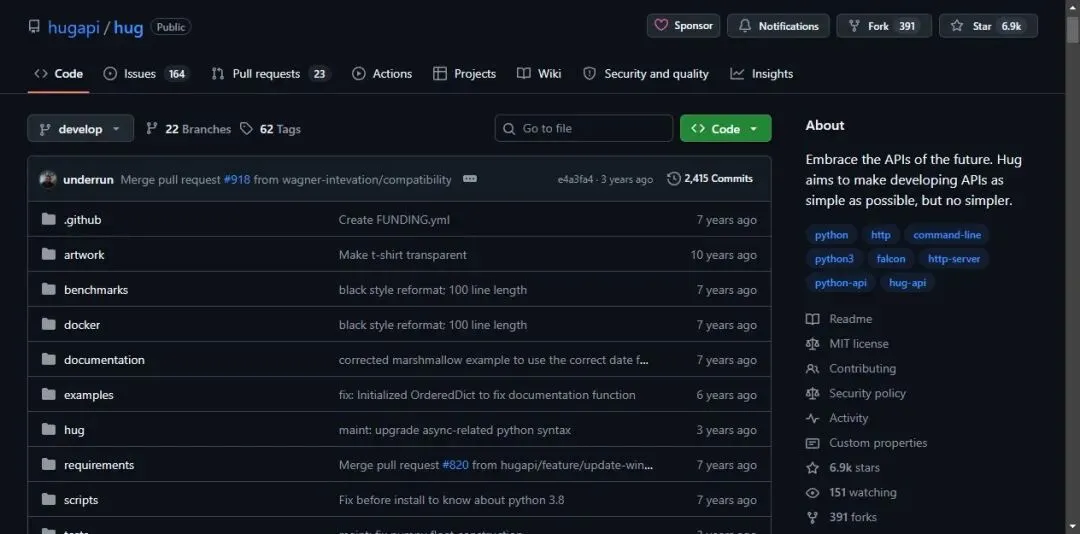The width and height of the screenshot is (1080, 534).
Task: Star the repository with the Star button
Action: click(988, 25)
